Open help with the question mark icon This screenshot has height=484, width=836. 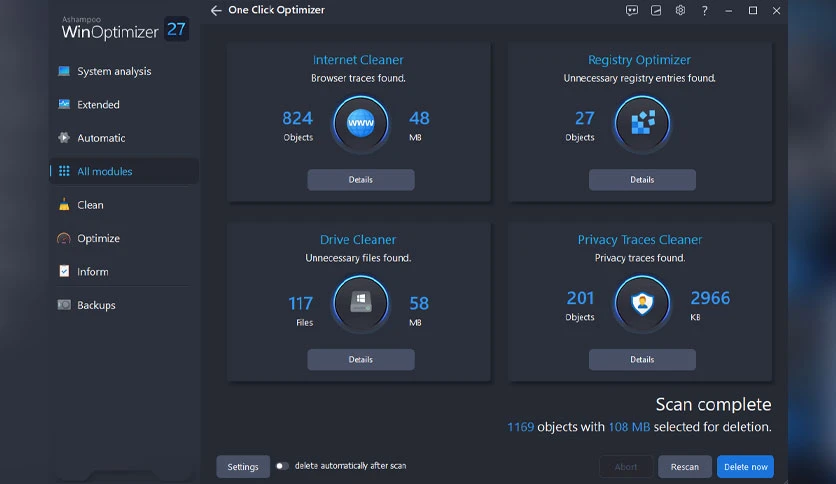click(x=704, y=10)
